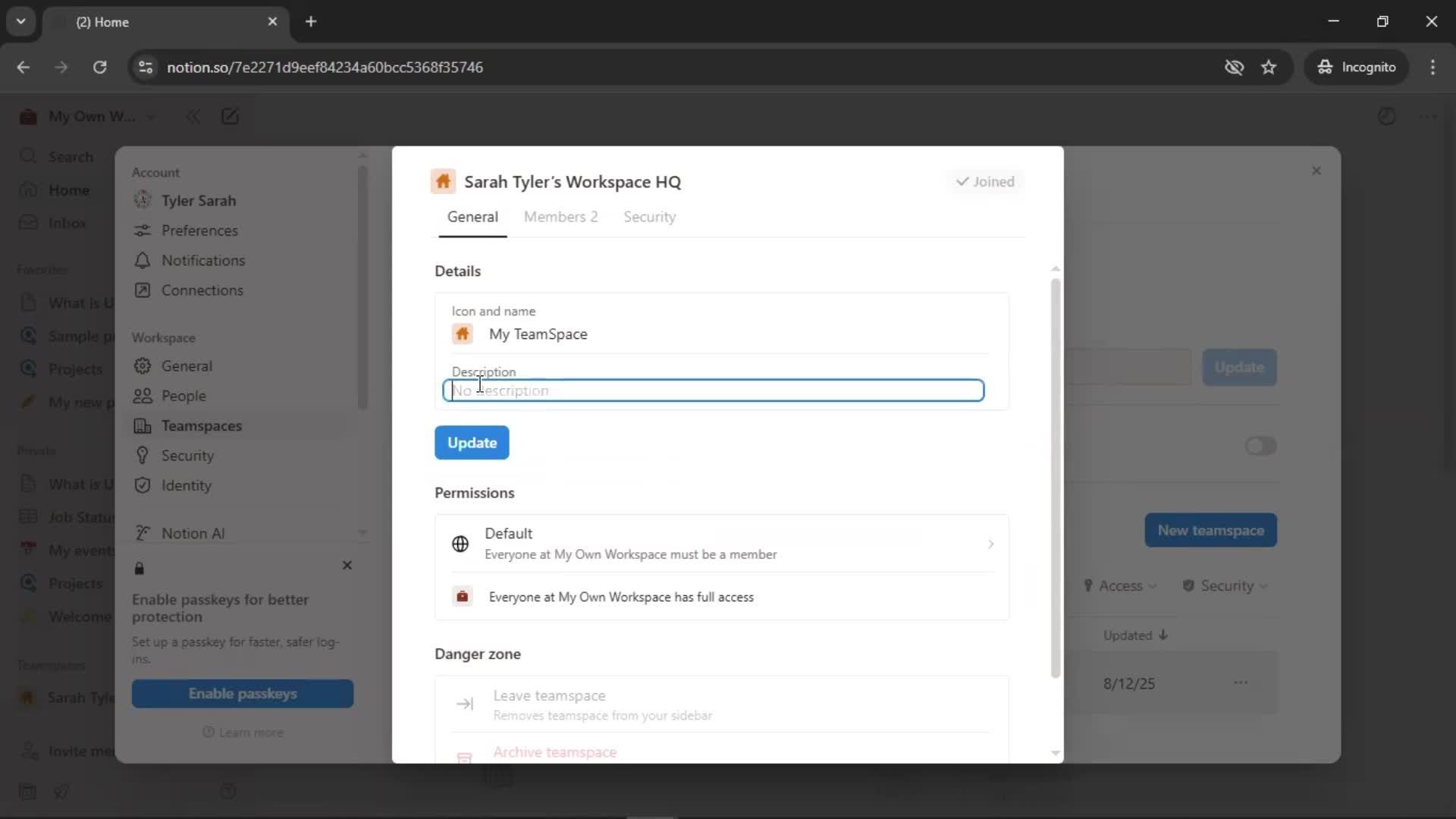
Task: Click the Connections arrow-box icon
Action: 143,290
